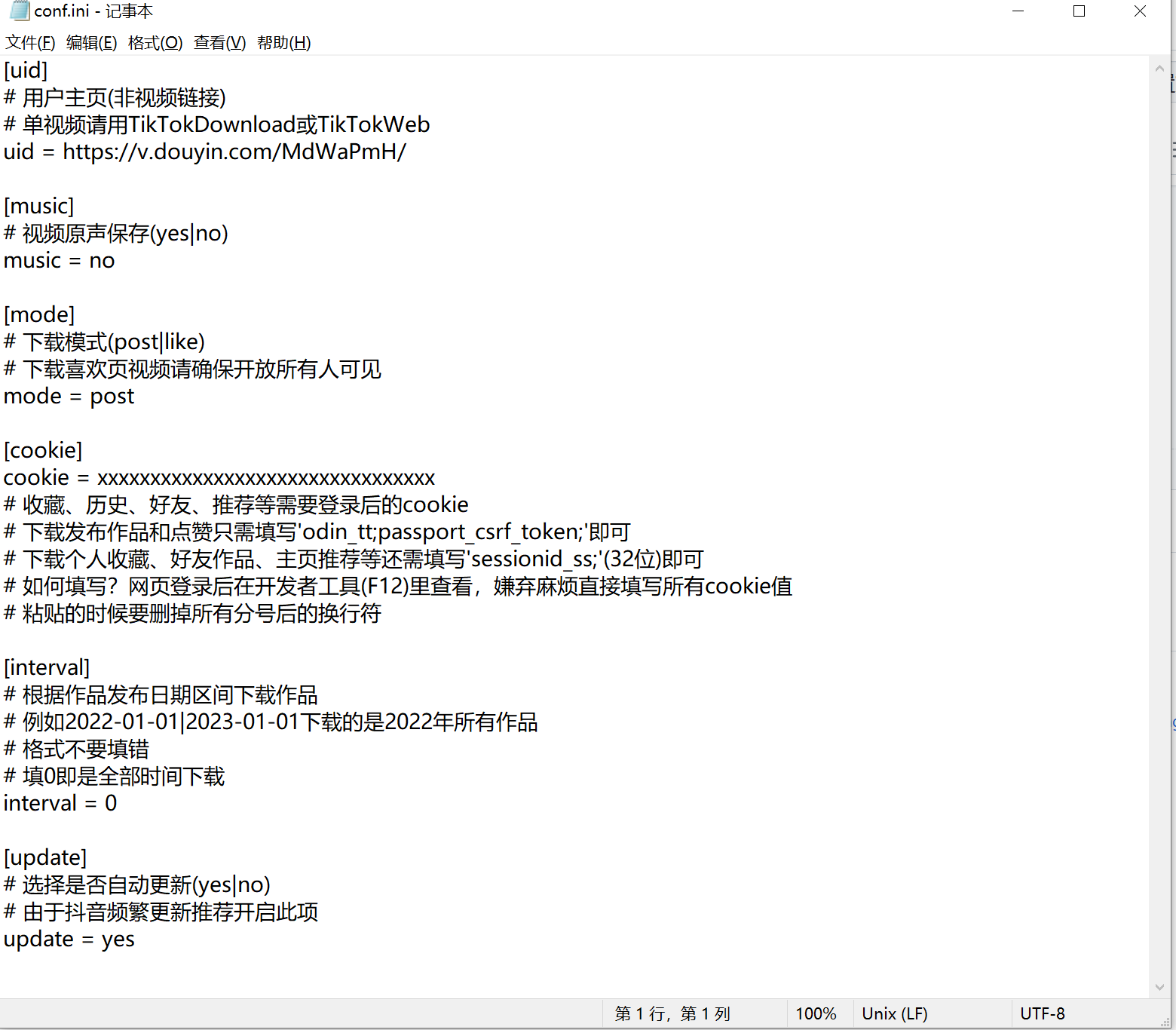Click on the 'update = yes' line
The height and width of the screenshot is (1030, 1176).
click(69, 939)
